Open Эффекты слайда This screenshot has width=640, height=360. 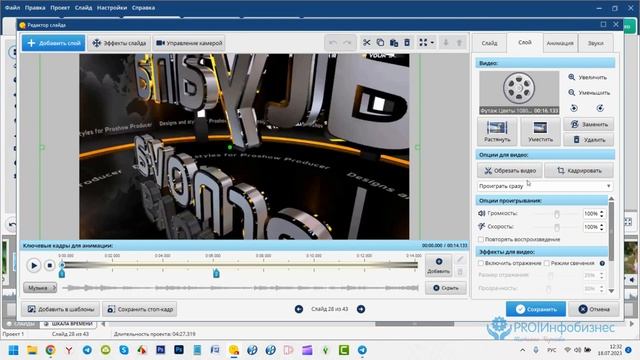point(119,43)
